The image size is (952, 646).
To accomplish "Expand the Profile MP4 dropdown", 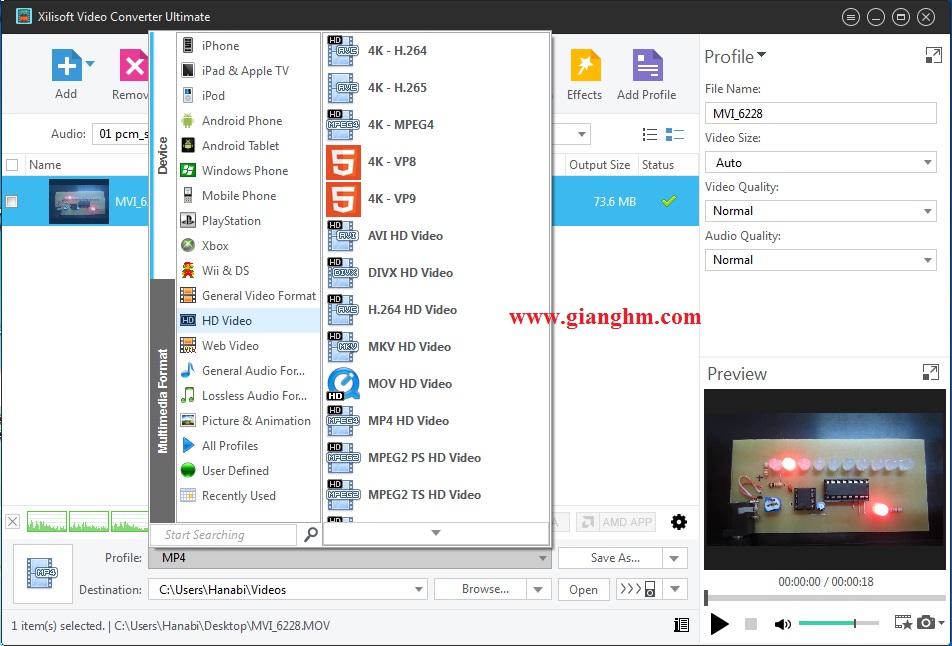I will pos(350,558).
